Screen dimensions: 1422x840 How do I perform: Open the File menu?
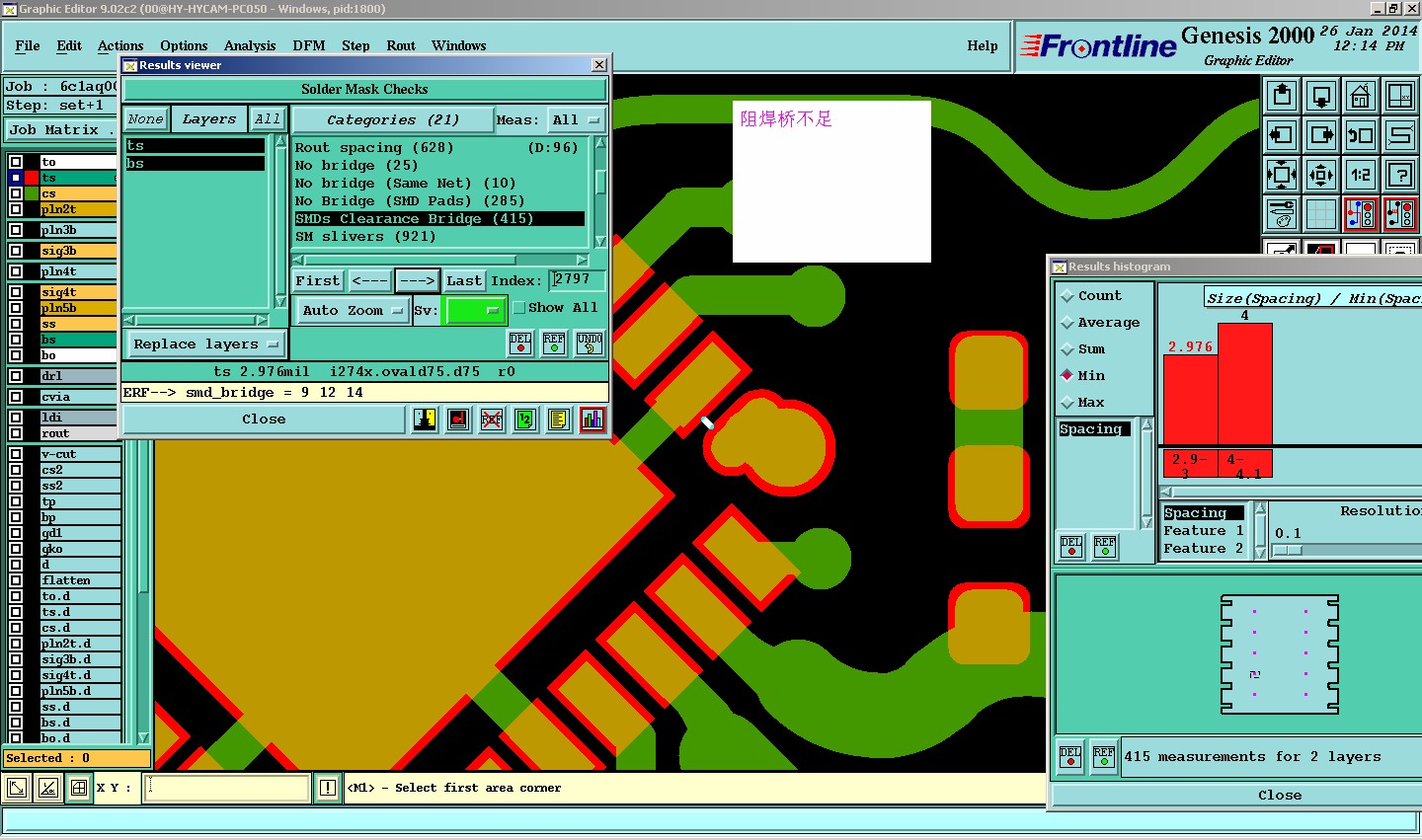pos(28,45)
